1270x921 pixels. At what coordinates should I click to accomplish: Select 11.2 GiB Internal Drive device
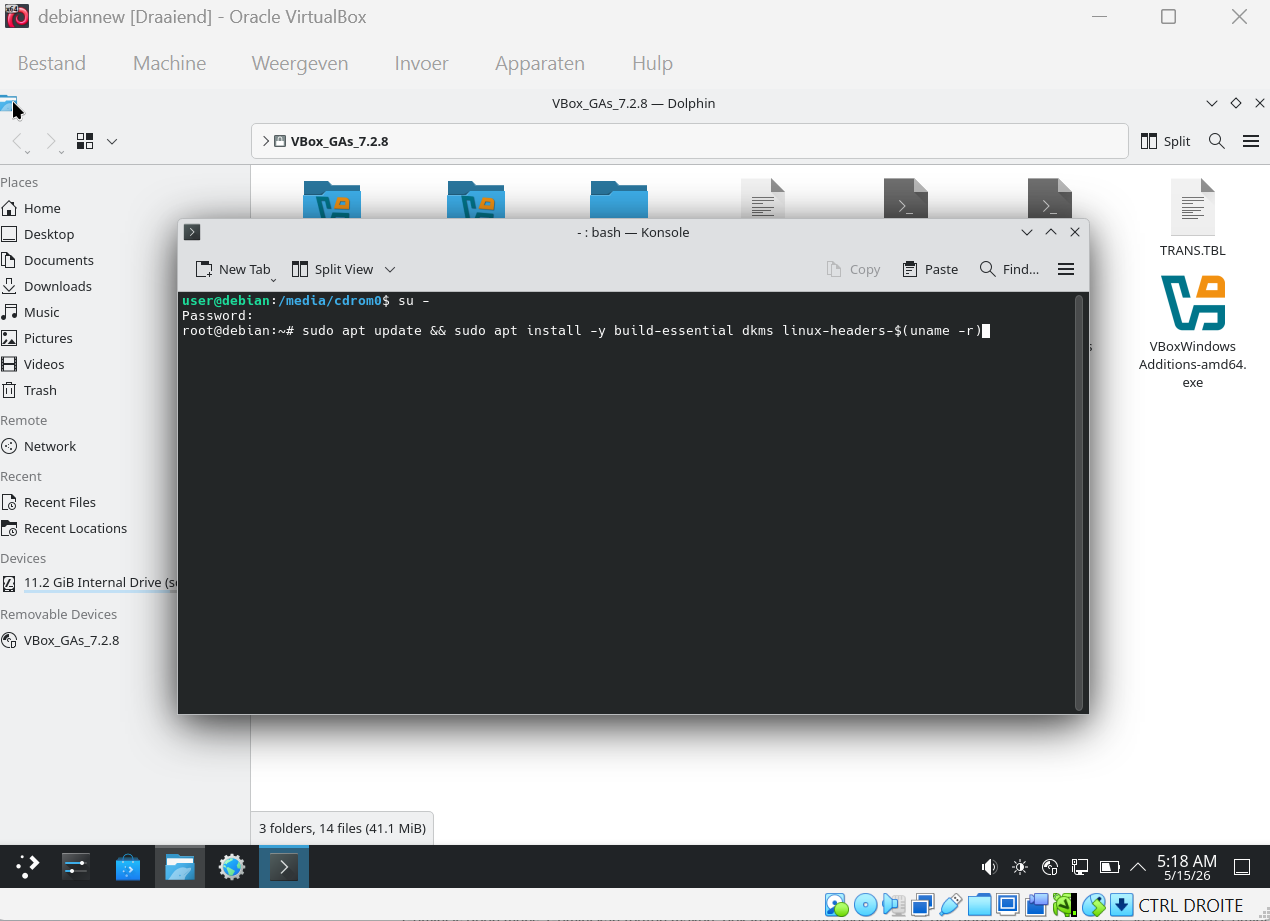click(x=89, y=582)
